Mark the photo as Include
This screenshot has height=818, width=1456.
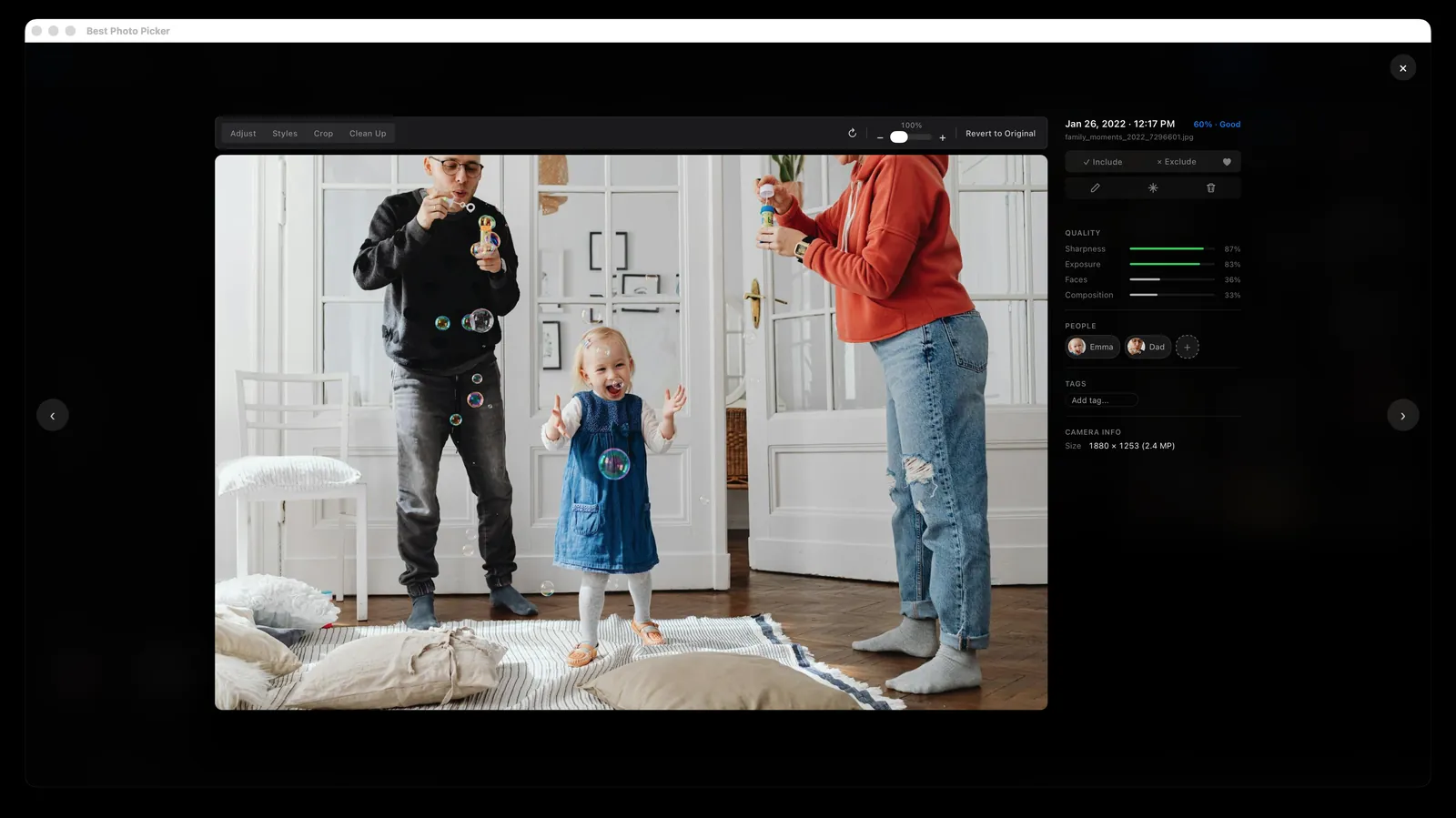(1102, 162)
